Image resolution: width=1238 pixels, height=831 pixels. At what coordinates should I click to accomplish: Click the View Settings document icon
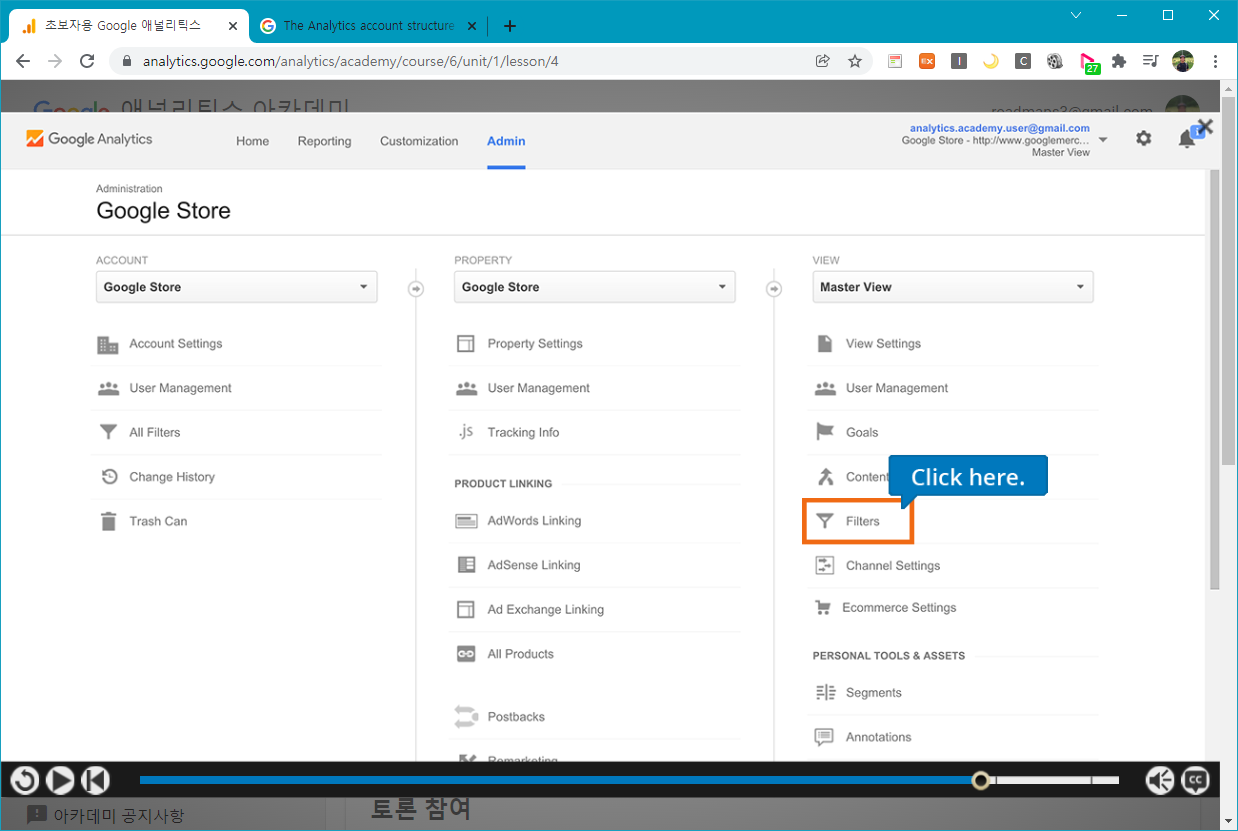click(825, 344)
